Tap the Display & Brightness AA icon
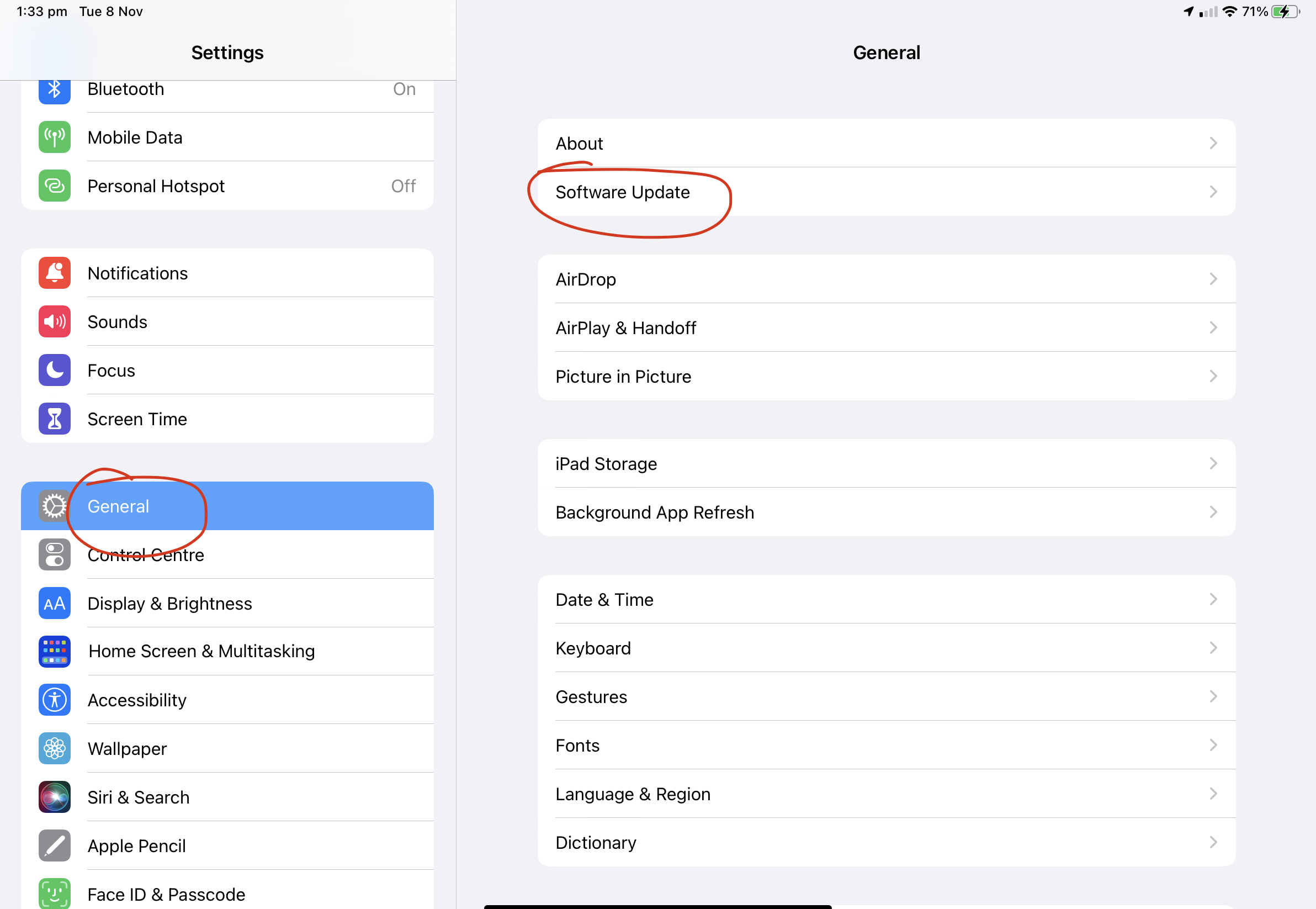This screenshot has height=909, width=1316. click(54, 603)
